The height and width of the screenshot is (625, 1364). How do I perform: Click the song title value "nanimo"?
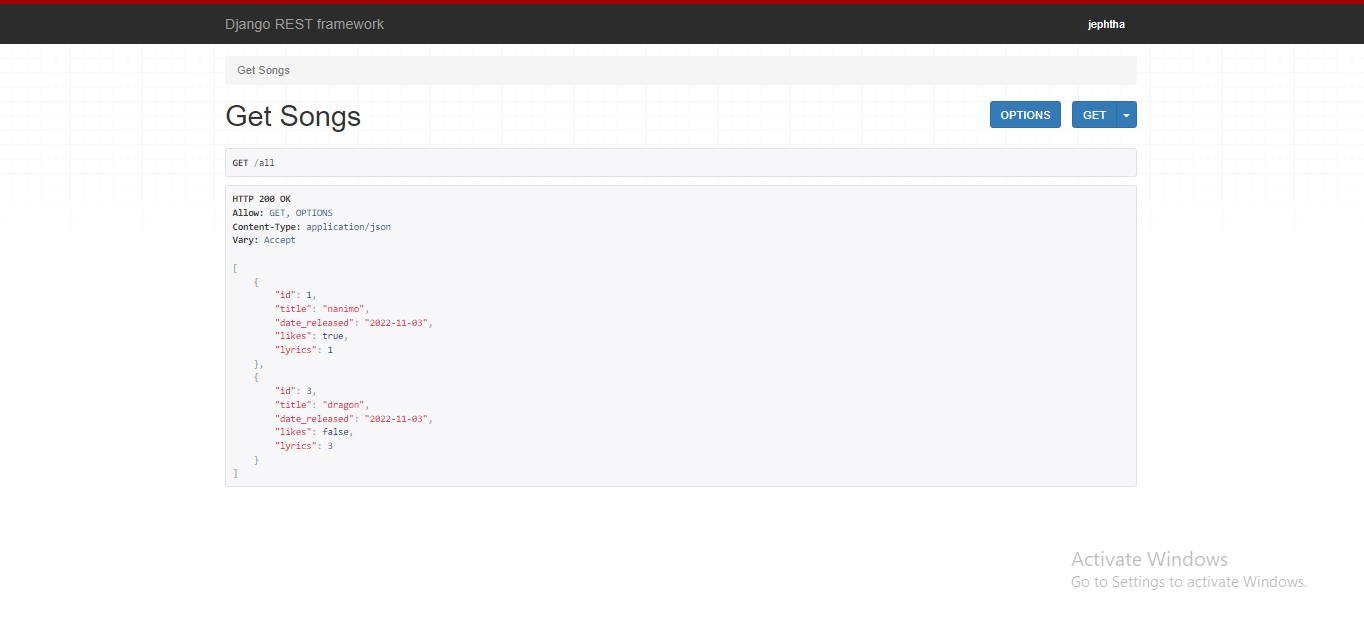click(344, 308)
